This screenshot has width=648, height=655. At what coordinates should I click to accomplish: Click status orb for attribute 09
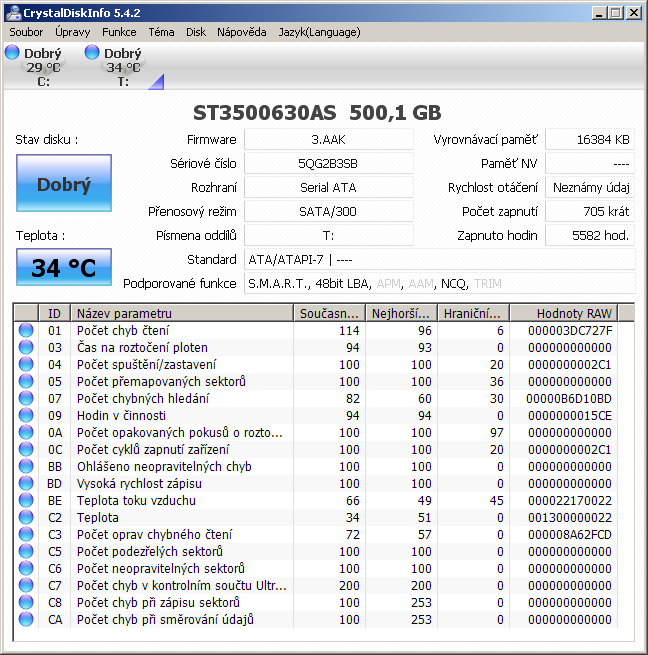(x=26, y=415)
